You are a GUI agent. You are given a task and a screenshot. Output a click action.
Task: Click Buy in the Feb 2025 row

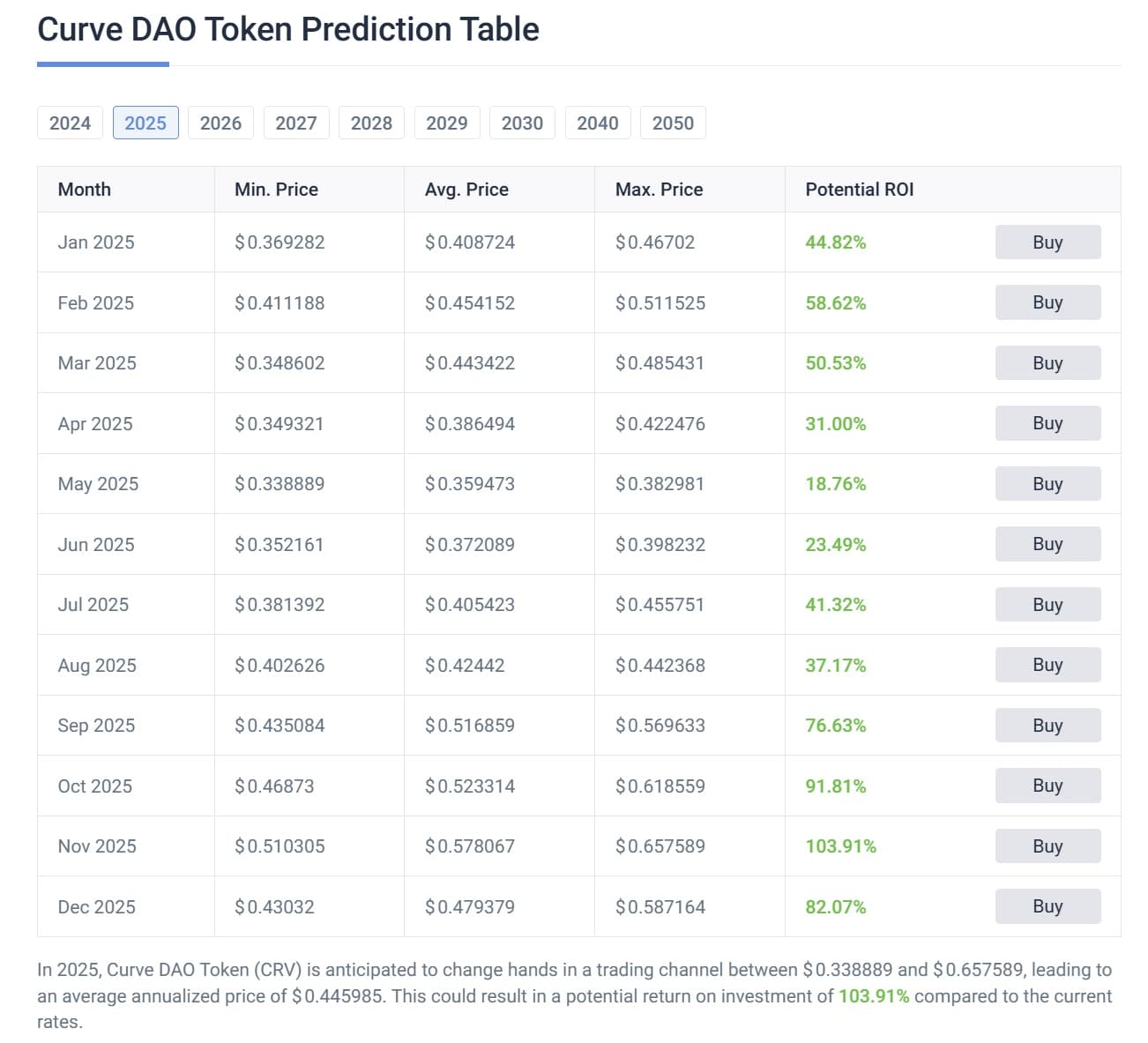coord(1047,302)
